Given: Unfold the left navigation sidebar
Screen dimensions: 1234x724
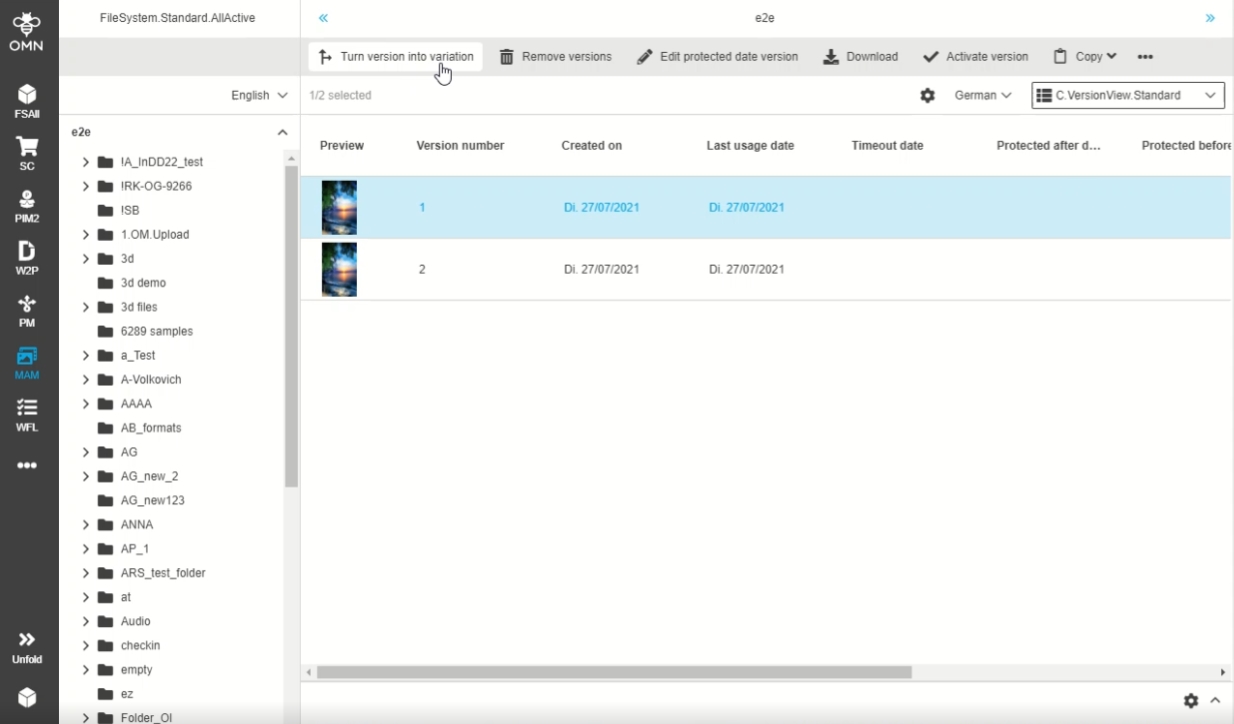Looking at the screenshot, I should tap(28, 646).
